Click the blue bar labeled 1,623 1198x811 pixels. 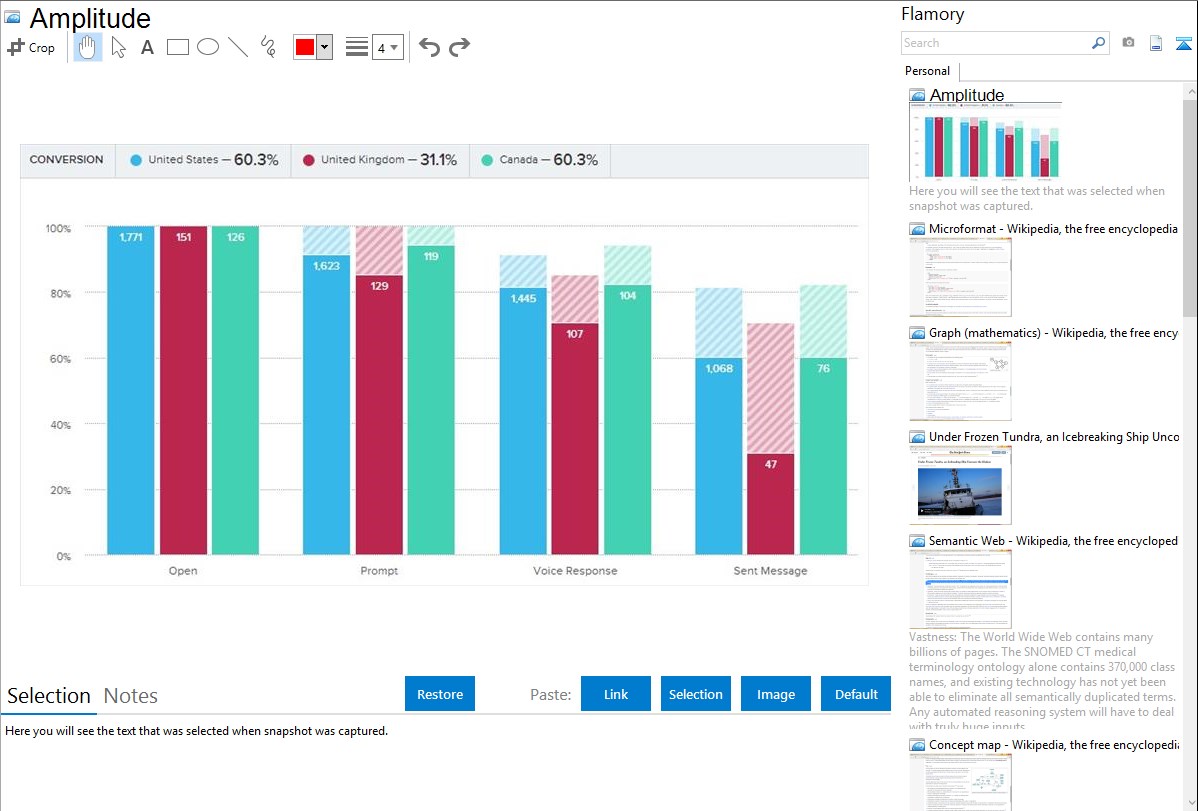(x=326, y=405)
